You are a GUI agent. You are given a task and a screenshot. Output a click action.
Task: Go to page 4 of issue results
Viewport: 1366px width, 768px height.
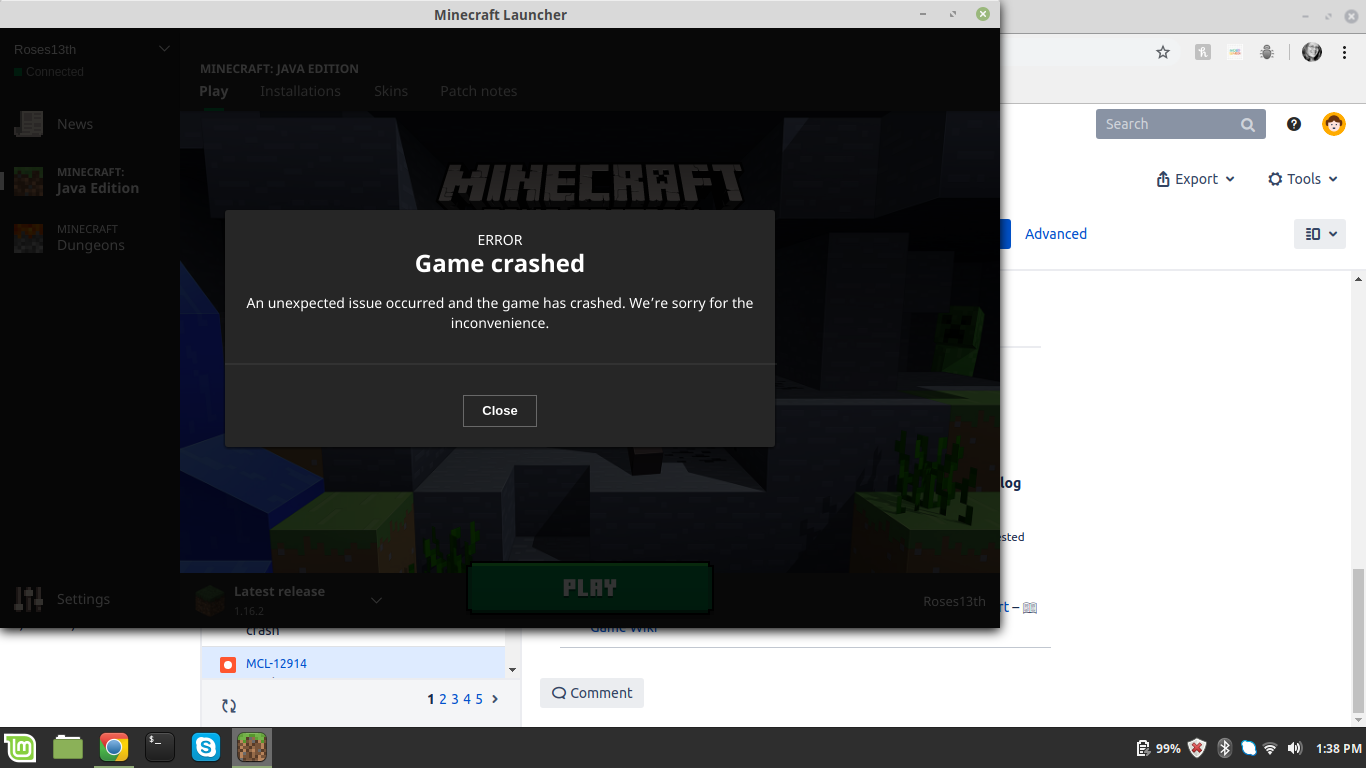(x=467, y=699)
